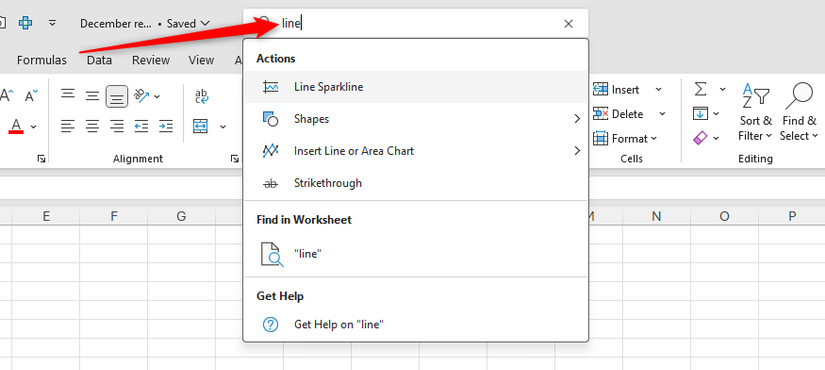Select column F header
825x370 pixels.
click(x=114, y=216)
